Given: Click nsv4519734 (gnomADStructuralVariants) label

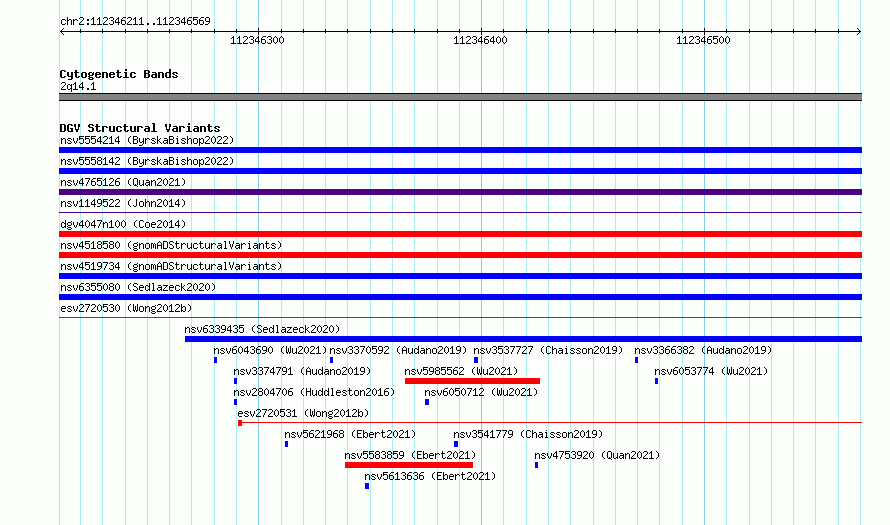Looking at the screenshot, I should click(171, 266).
